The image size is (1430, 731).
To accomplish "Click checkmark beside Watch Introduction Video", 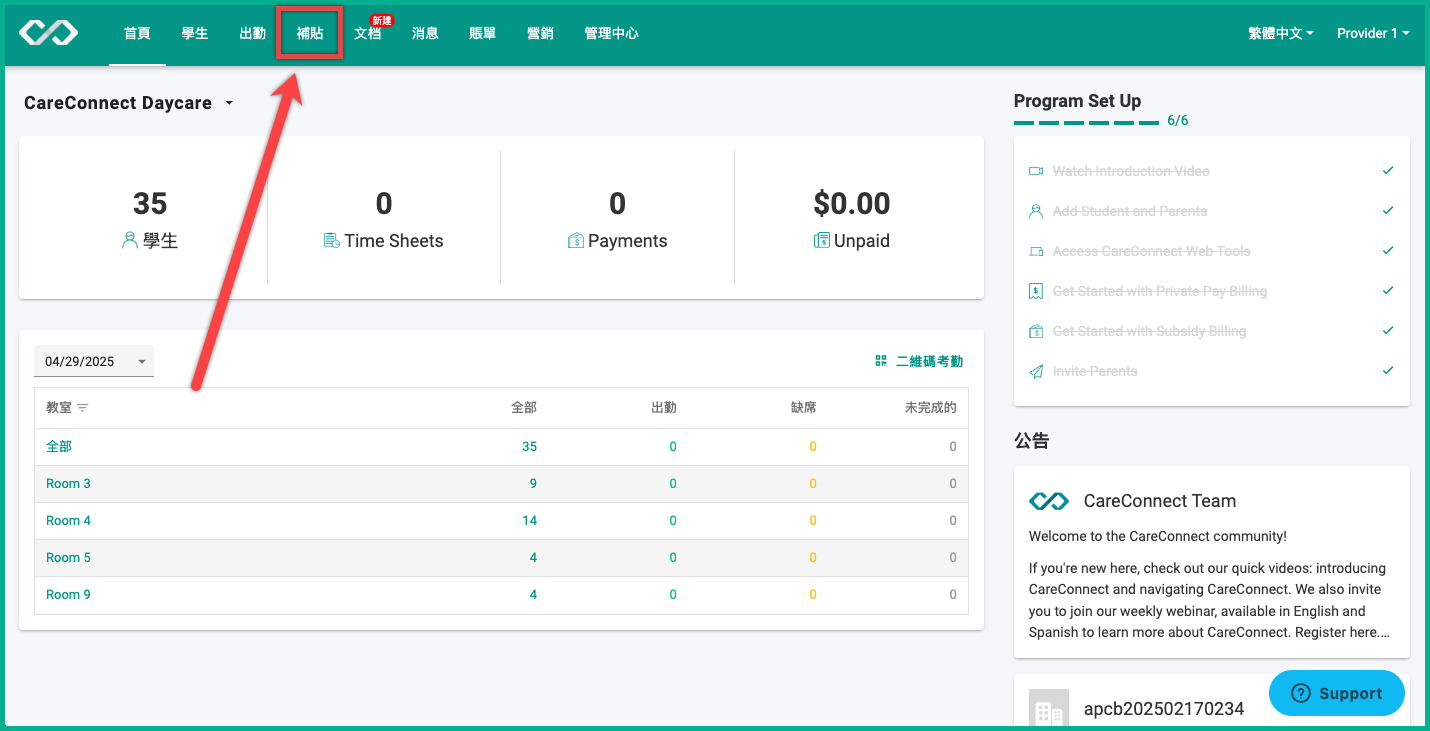I will [1388, 171].
